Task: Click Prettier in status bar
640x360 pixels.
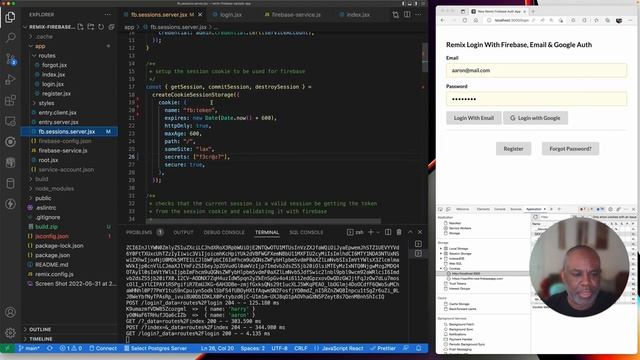Action: [x=382, y=348]
